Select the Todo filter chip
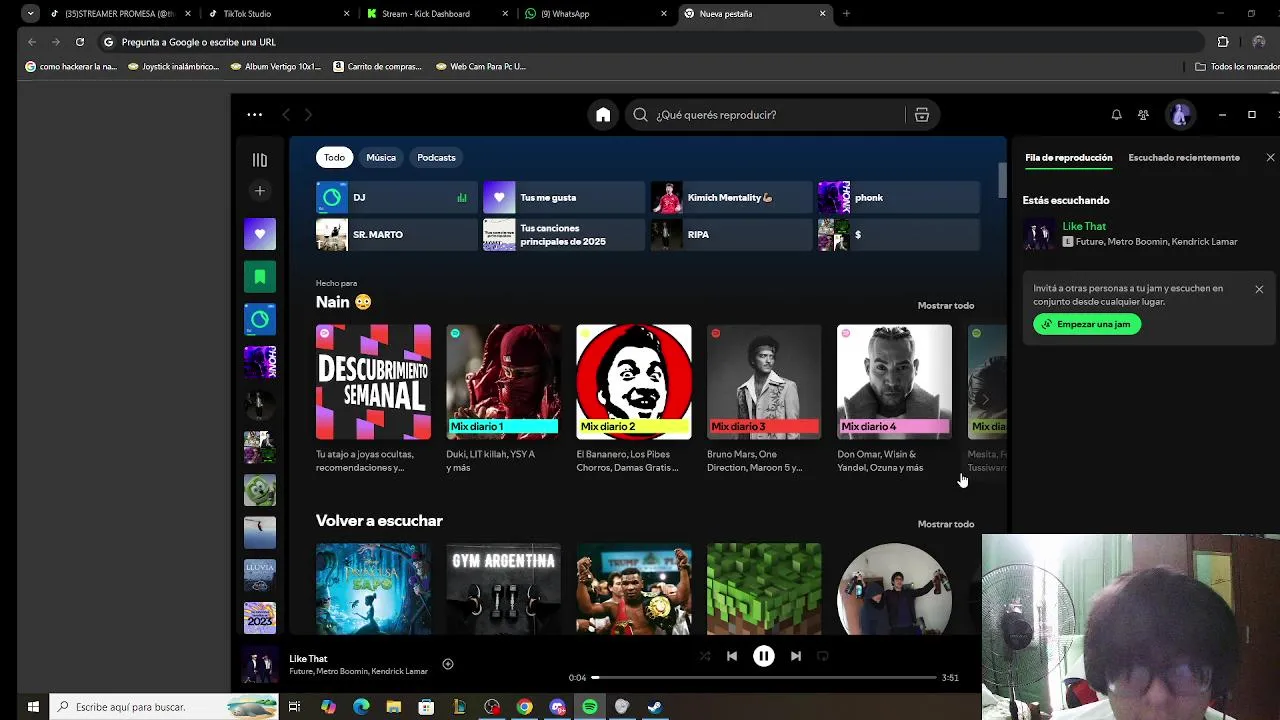Screen dimensions: 1280x720 (334, 158)
